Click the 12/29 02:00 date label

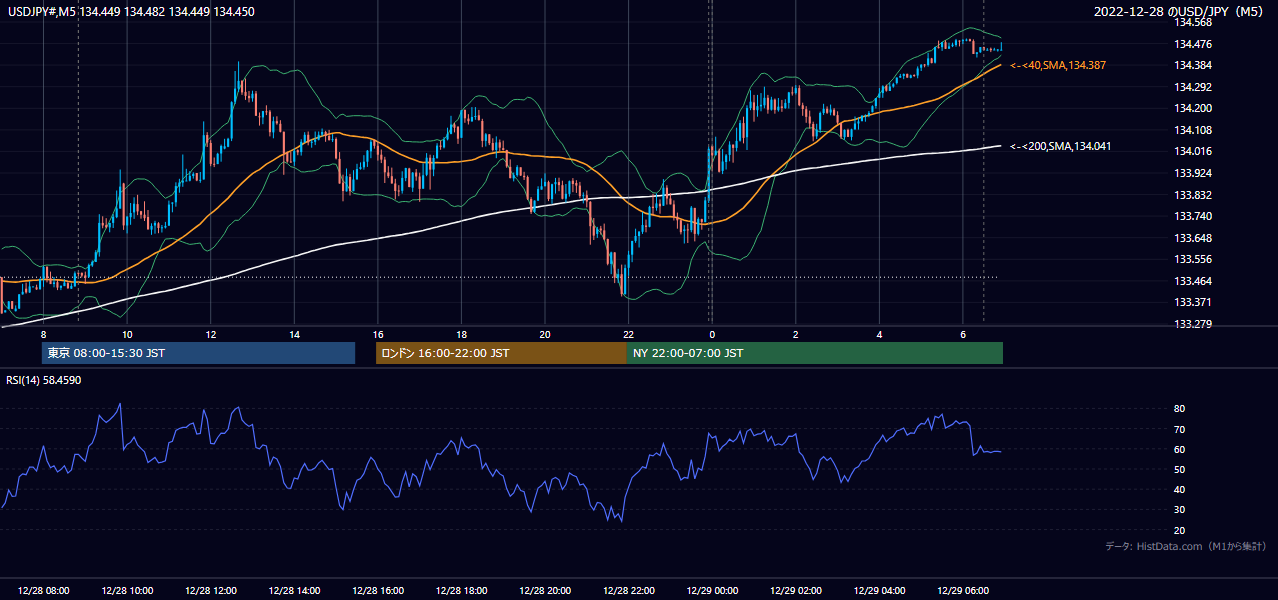(796, 591)
